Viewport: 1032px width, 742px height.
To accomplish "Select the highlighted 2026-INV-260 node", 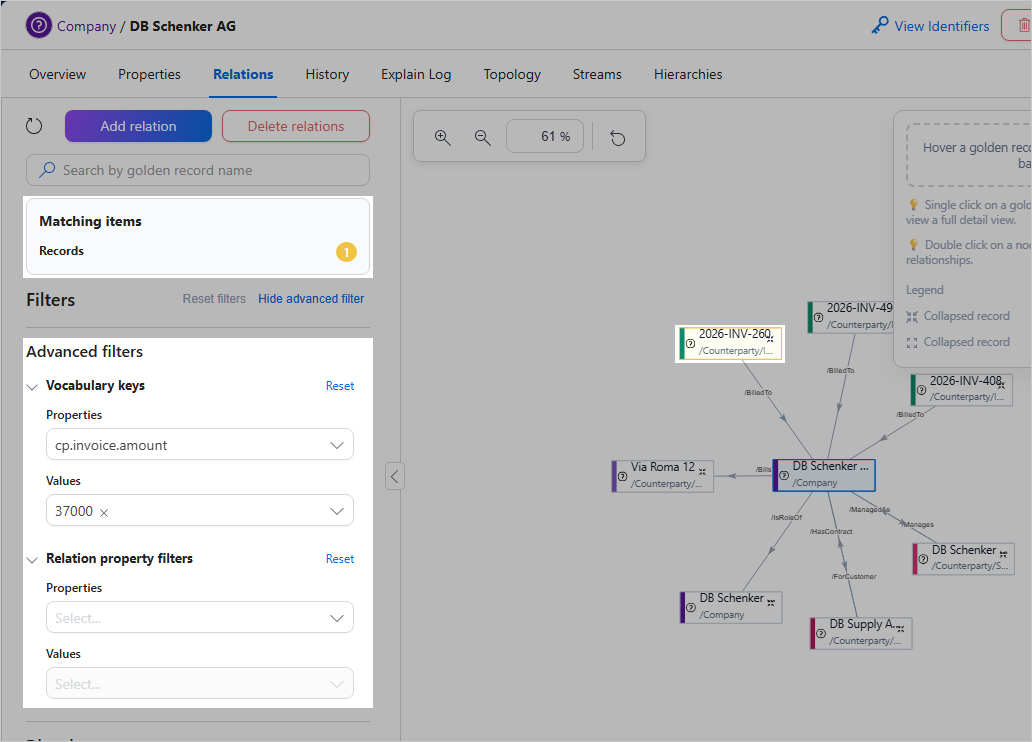I will pos(730,343).
